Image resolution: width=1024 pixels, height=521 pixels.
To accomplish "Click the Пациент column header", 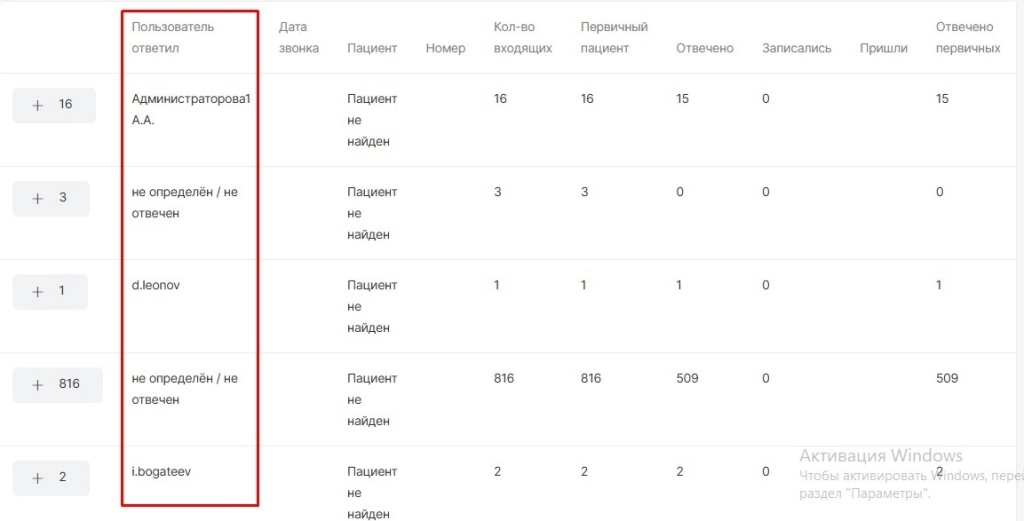I will coord(372,48).
